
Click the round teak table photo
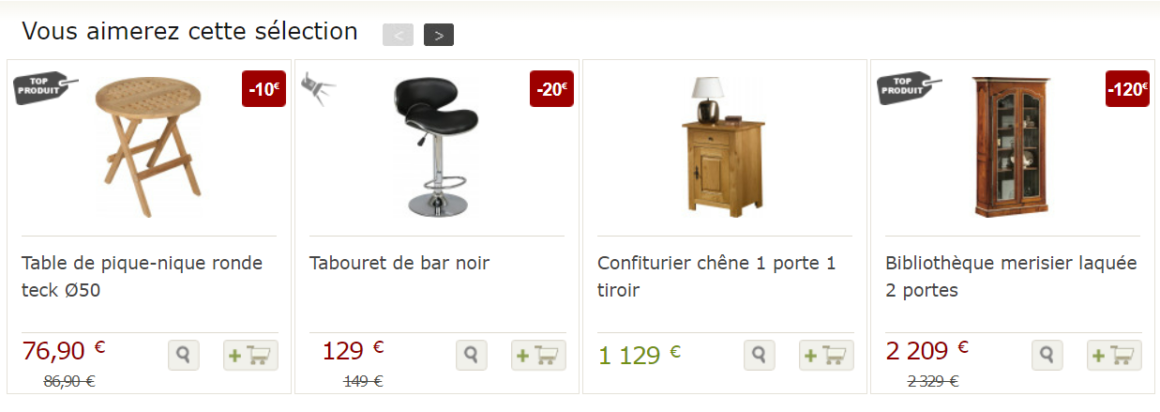click(149, 146)
